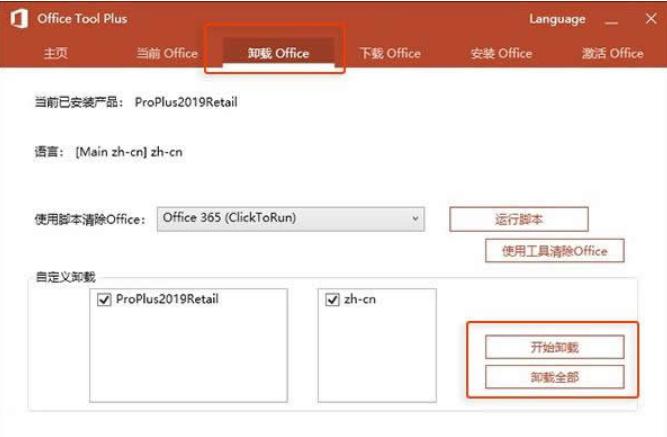Viewport: 667px width, 437px height.
Task: Uncheck the ProPlus2019Retail checkbox
Action: tap(104, 300)
